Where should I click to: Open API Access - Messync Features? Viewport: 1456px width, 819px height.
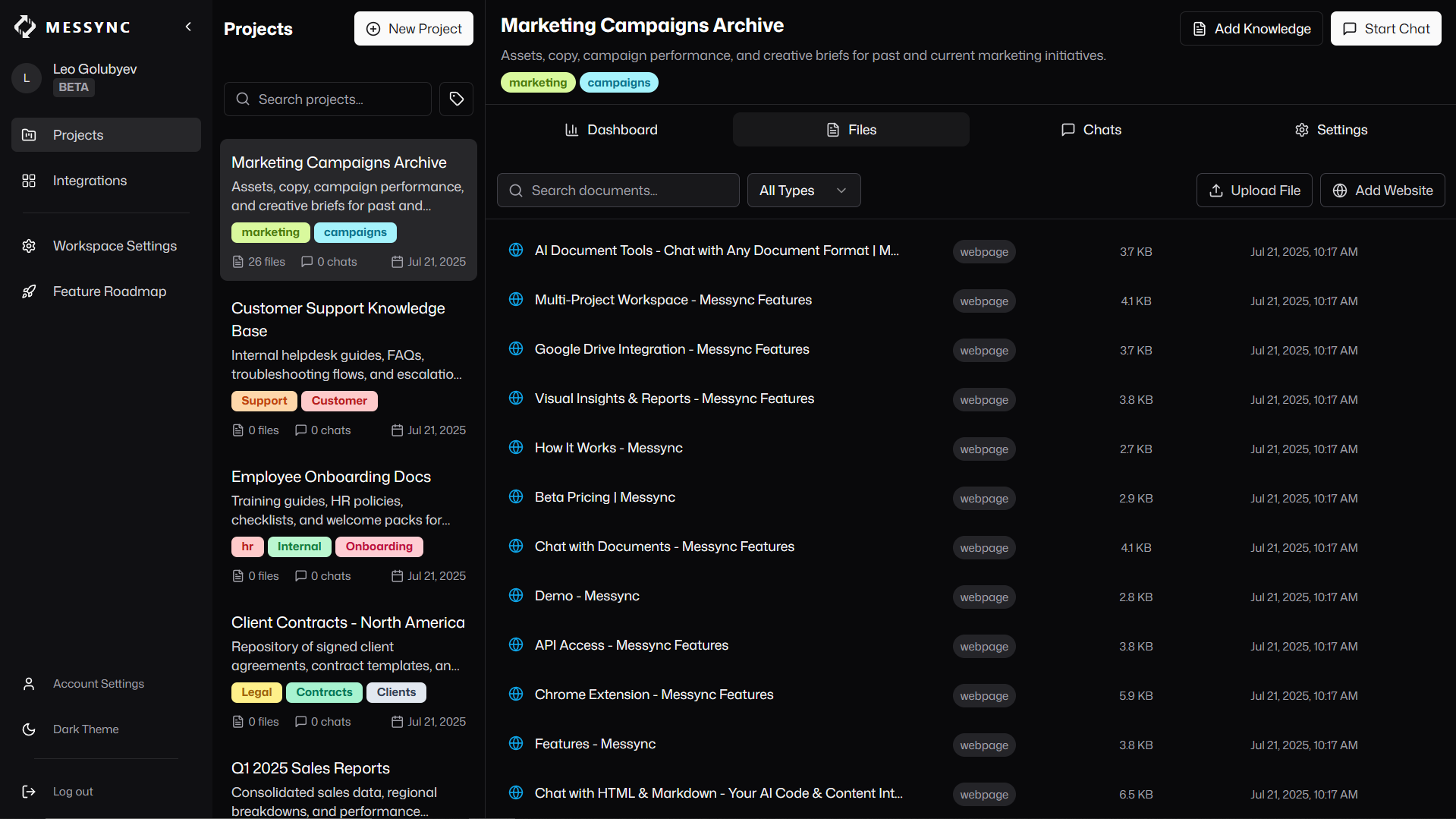(631, 645)
